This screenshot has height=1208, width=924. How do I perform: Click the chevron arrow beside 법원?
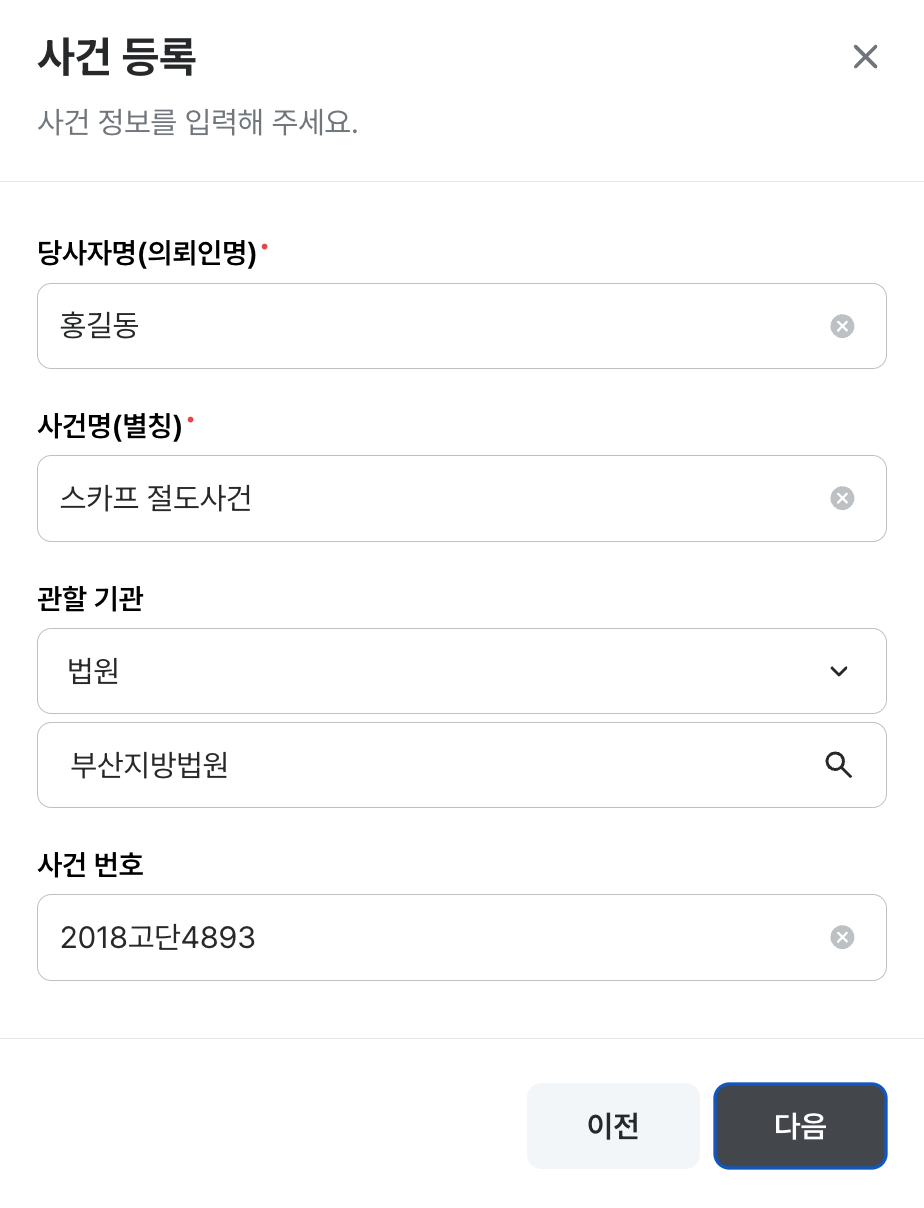pyautogui.click(x=839, y=671)
